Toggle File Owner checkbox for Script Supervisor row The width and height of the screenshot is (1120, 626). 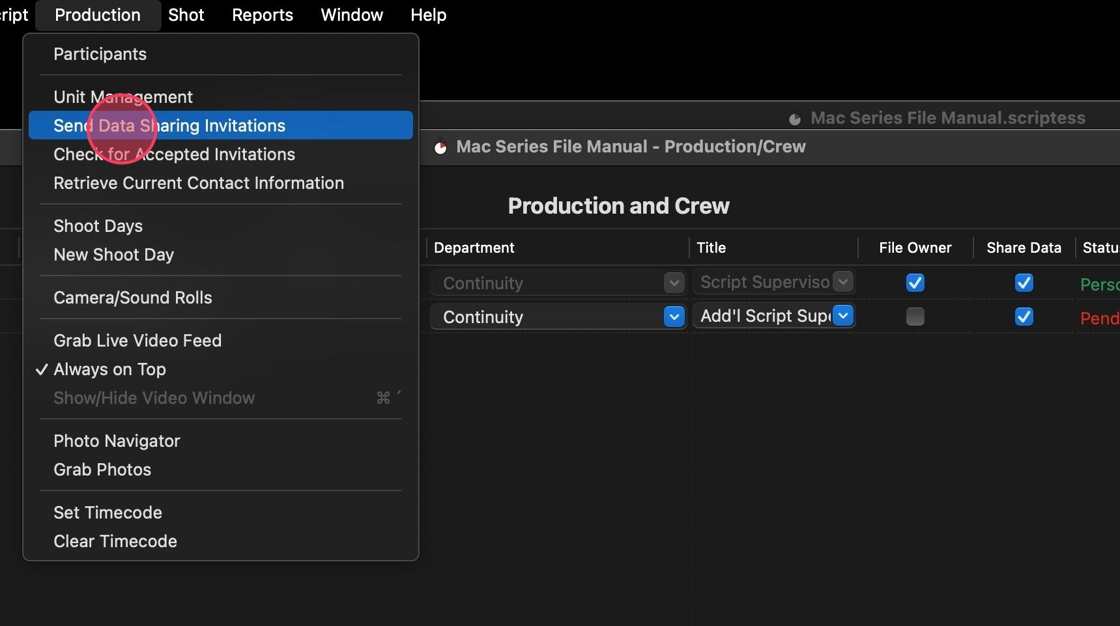pyautogui.click(x=915, y=283)
